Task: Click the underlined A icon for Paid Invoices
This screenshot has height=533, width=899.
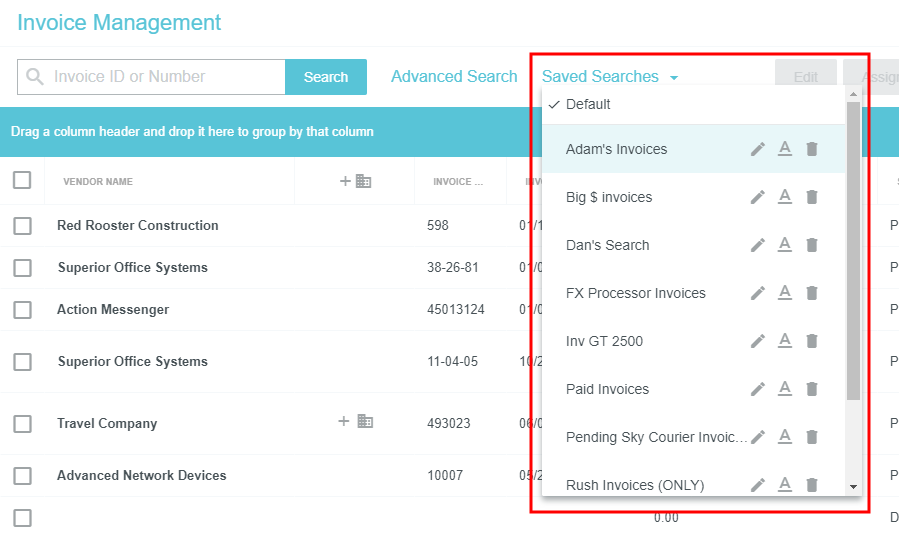Action: point(785,389)
